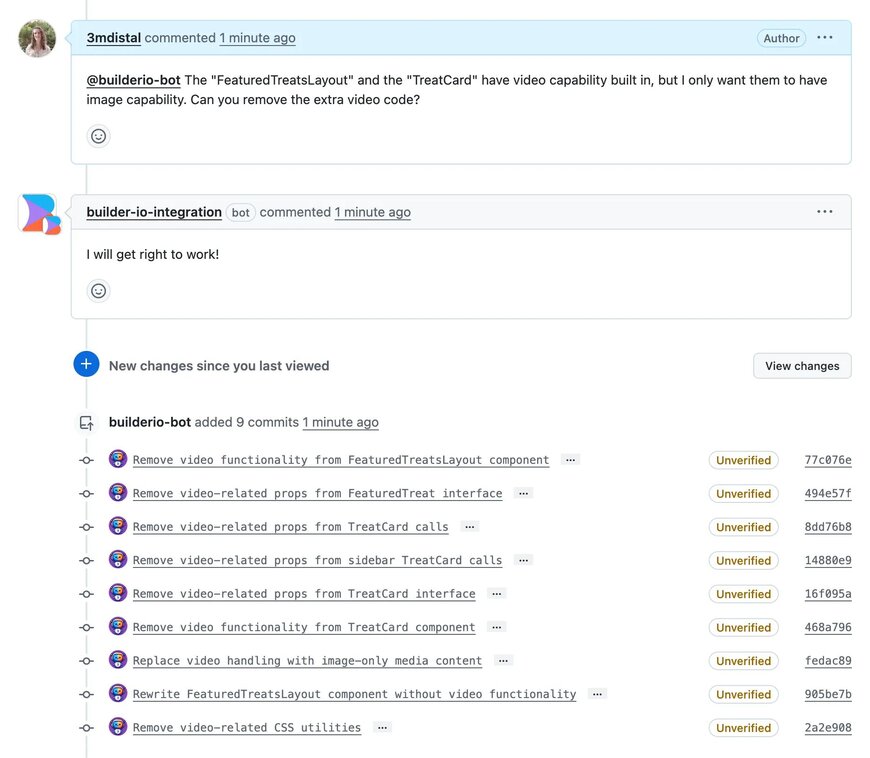Open the Unverified badge on commit 77c076e
The image size is (870, 758).
743,460
